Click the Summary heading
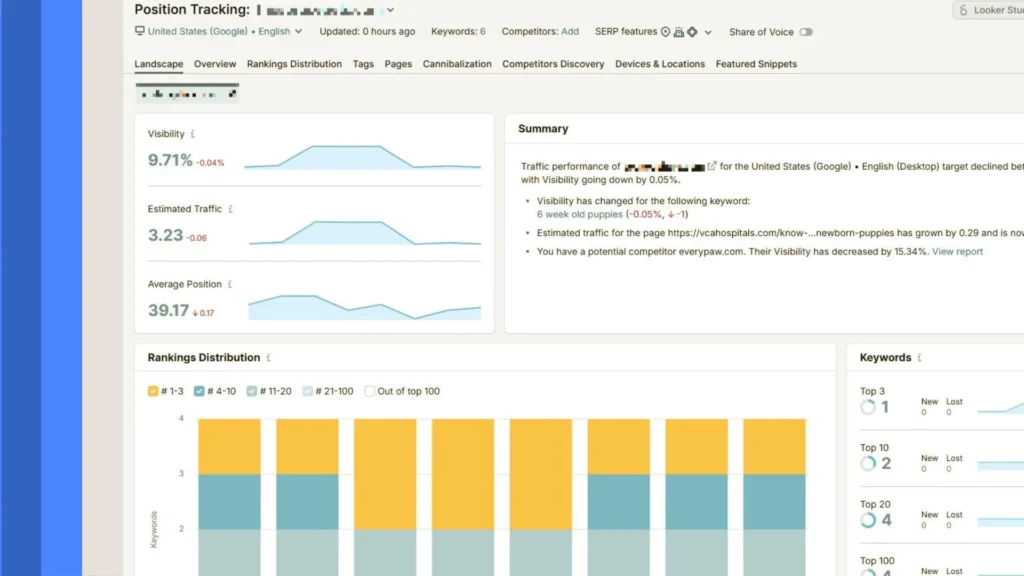 543,129
